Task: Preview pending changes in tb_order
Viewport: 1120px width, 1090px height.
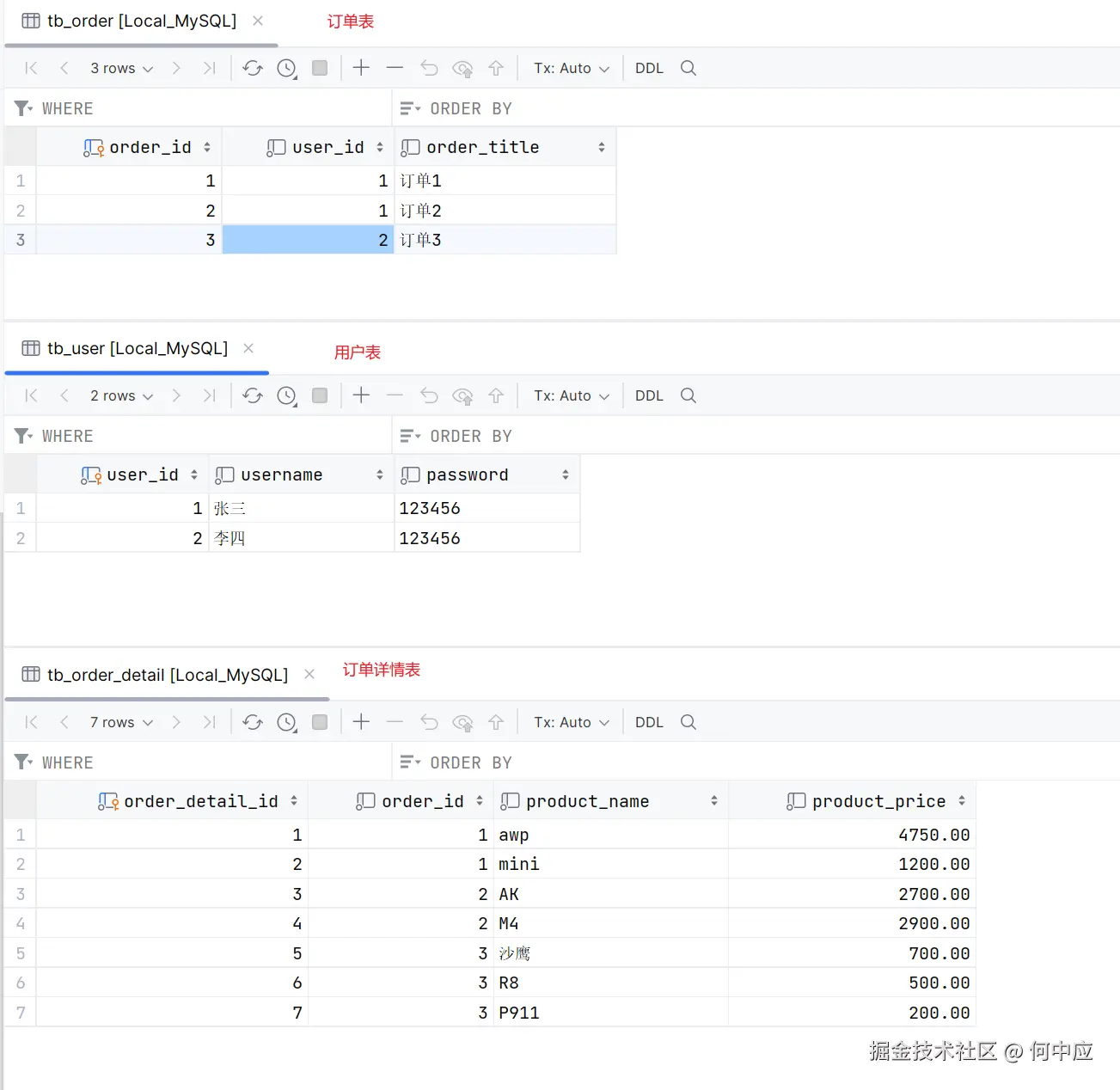Action: [462, 68]
